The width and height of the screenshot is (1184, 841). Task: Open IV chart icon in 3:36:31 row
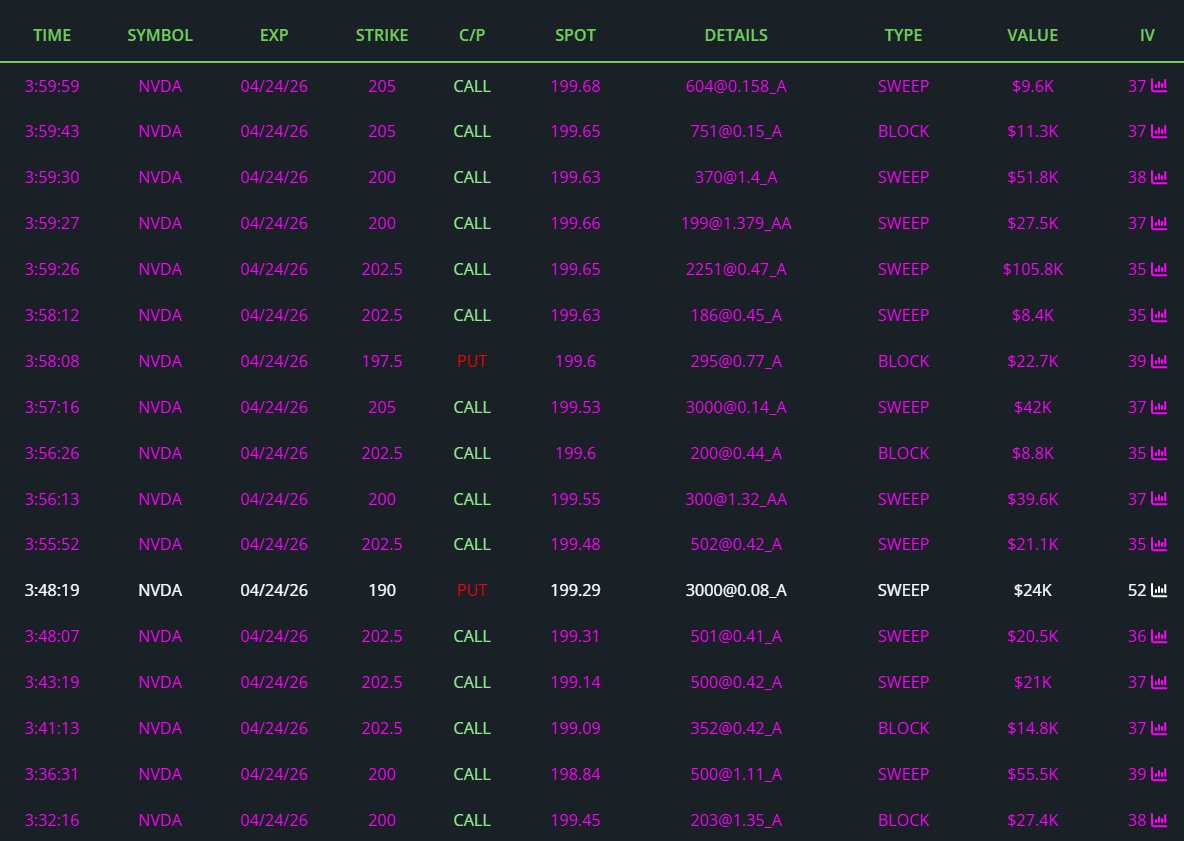(1158, 774)
